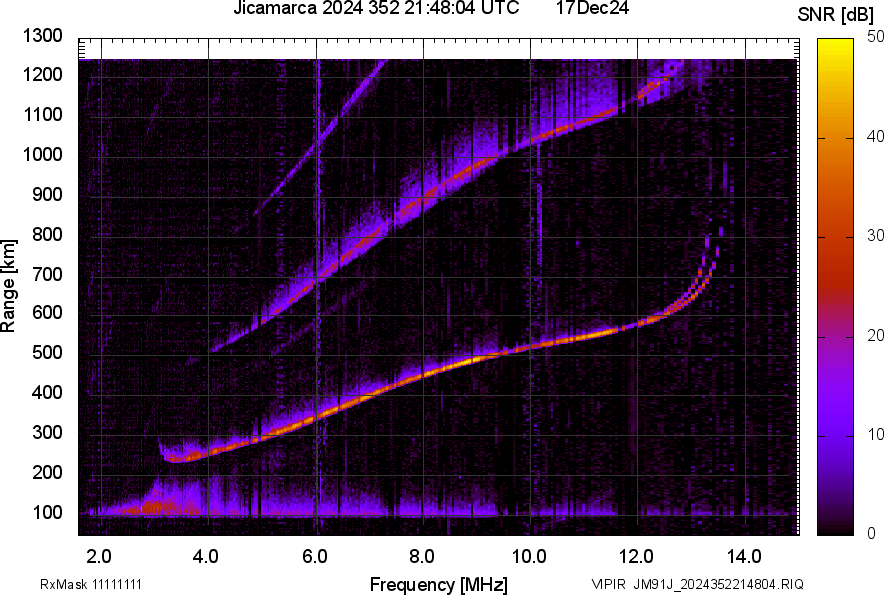Click the frequency tick label '2.0'
884x595 pixels.
[x=99, y=557]
